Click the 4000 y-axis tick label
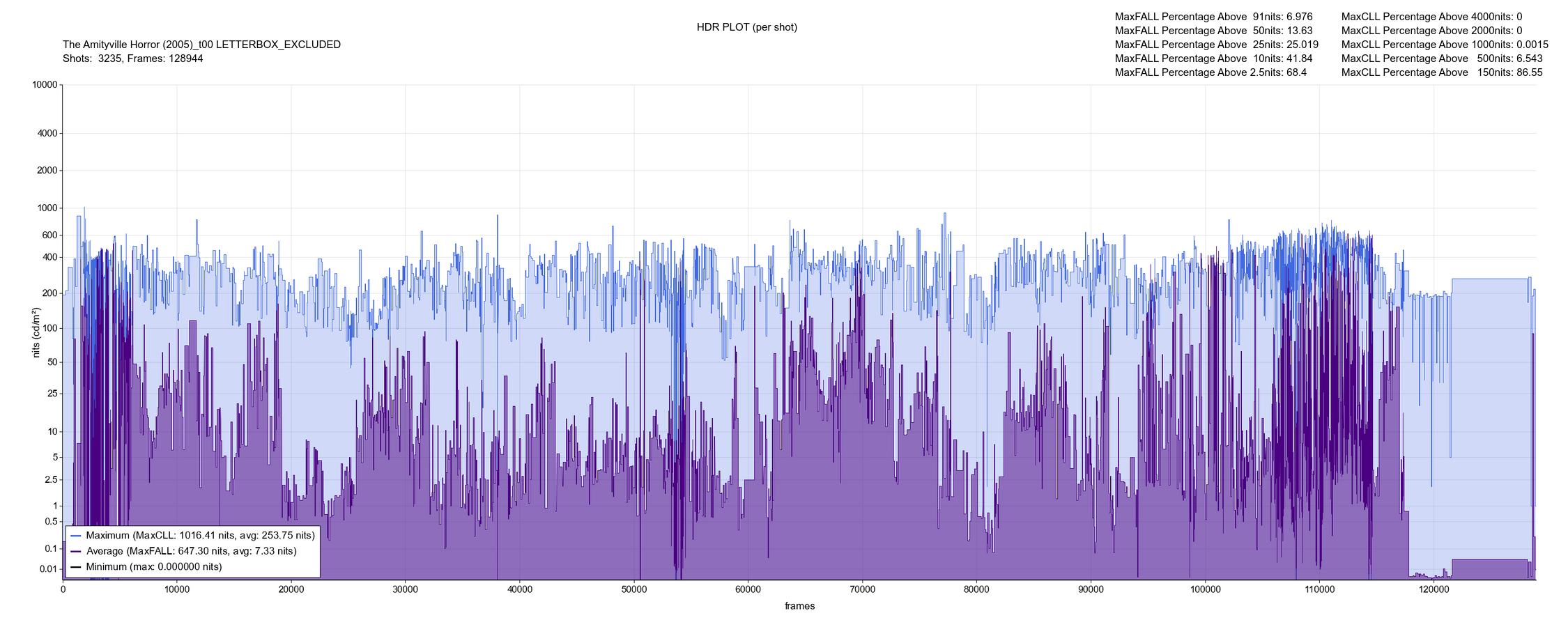Screen dimensions: 1568x627 [47, 133]
